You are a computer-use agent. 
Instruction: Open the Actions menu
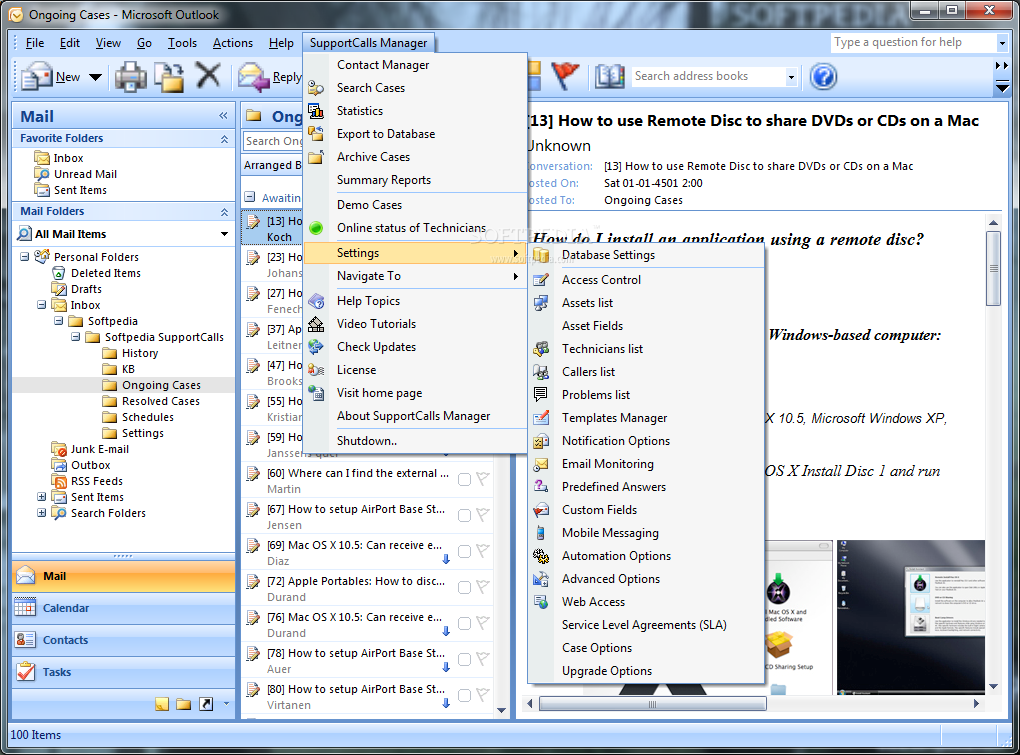click(232, 43)
